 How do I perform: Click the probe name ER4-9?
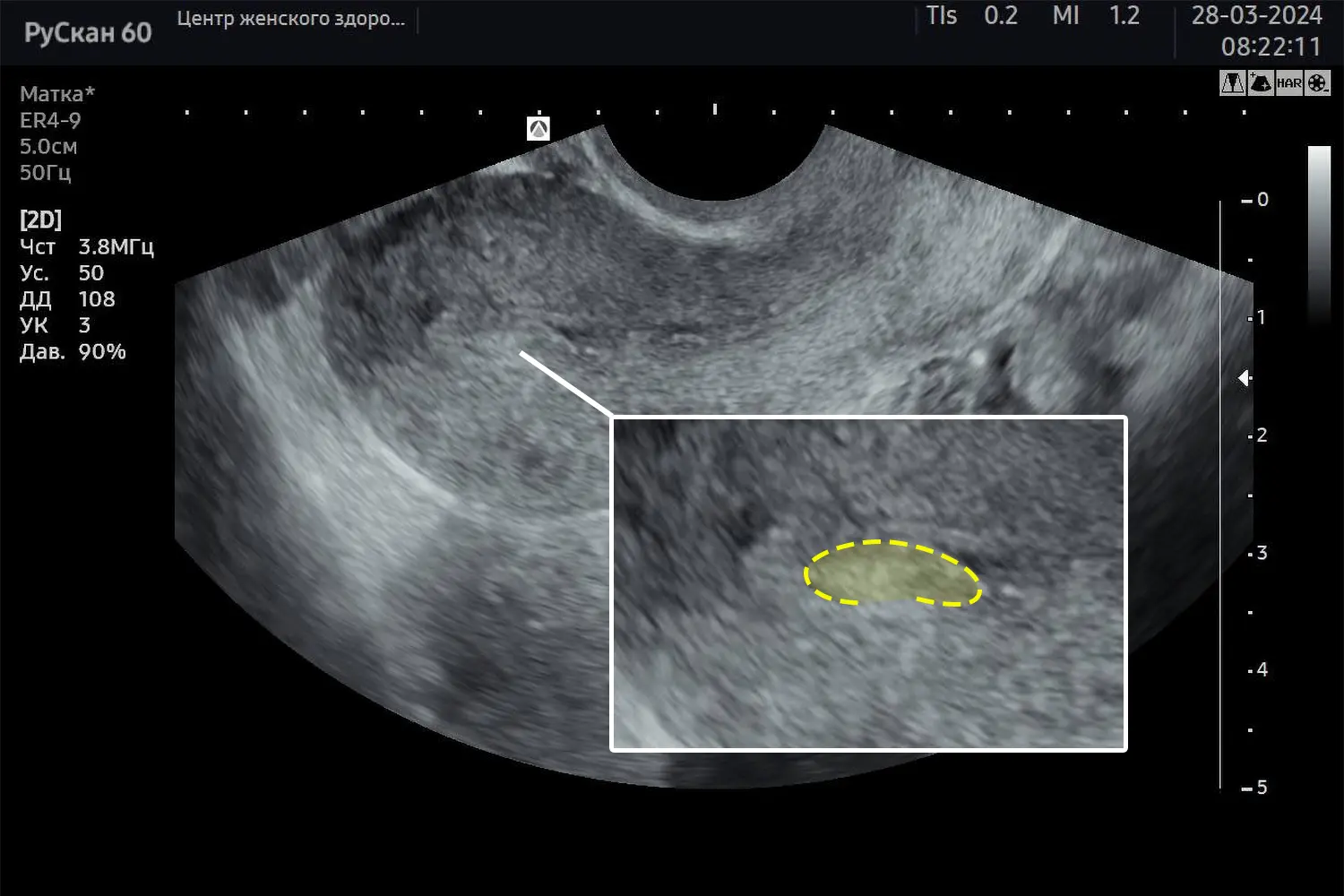pyautogui.click(x=50, y=120)
